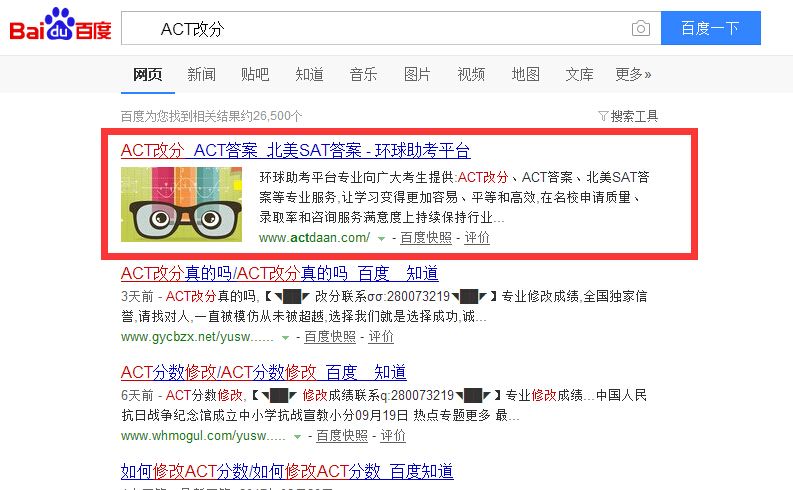Viewport: 793px width, 490px height.
Task: Click 评价 for gycbzx.net result
Action: (381, 337)
